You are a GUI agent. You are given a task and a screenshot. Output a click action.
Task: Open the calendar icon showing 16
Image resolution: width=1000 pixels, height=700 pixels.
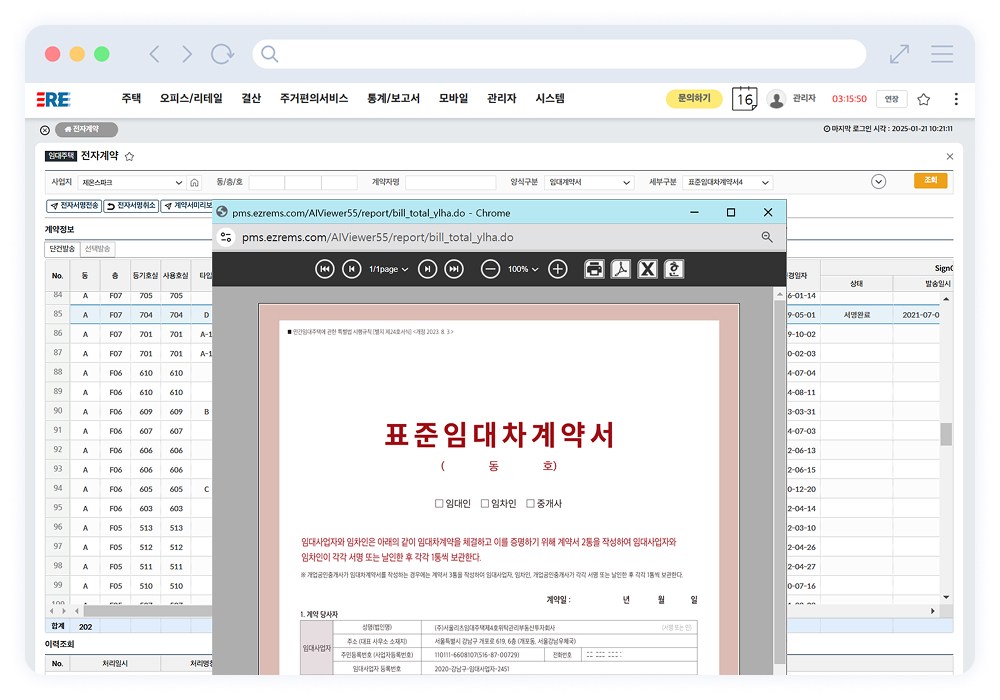click(744, 99)
